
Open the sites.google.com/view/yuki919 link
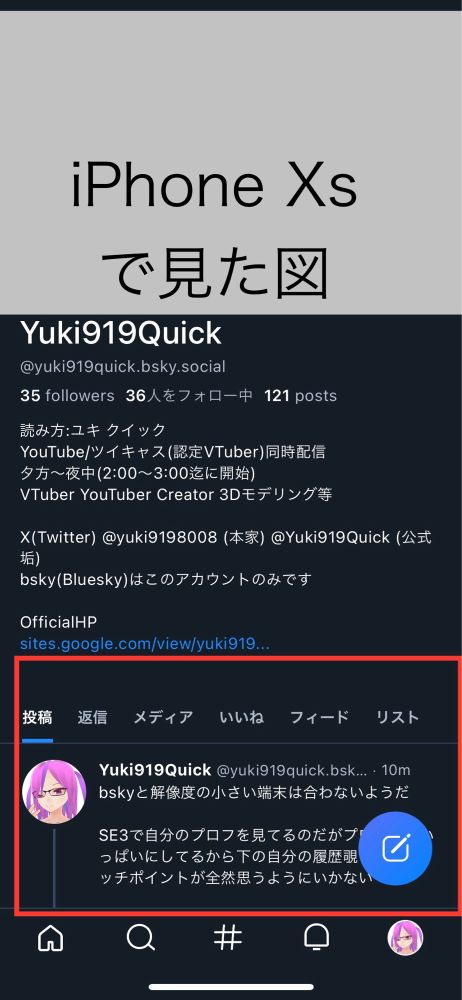pos(145,643)
